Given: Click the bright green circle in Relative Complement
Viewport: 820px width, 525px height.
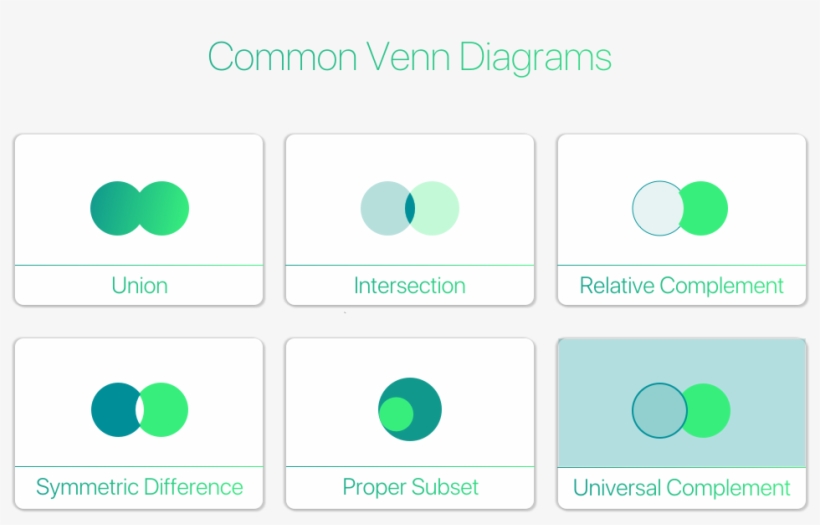Looking at the screenshot, I should [x=706, y=209].
